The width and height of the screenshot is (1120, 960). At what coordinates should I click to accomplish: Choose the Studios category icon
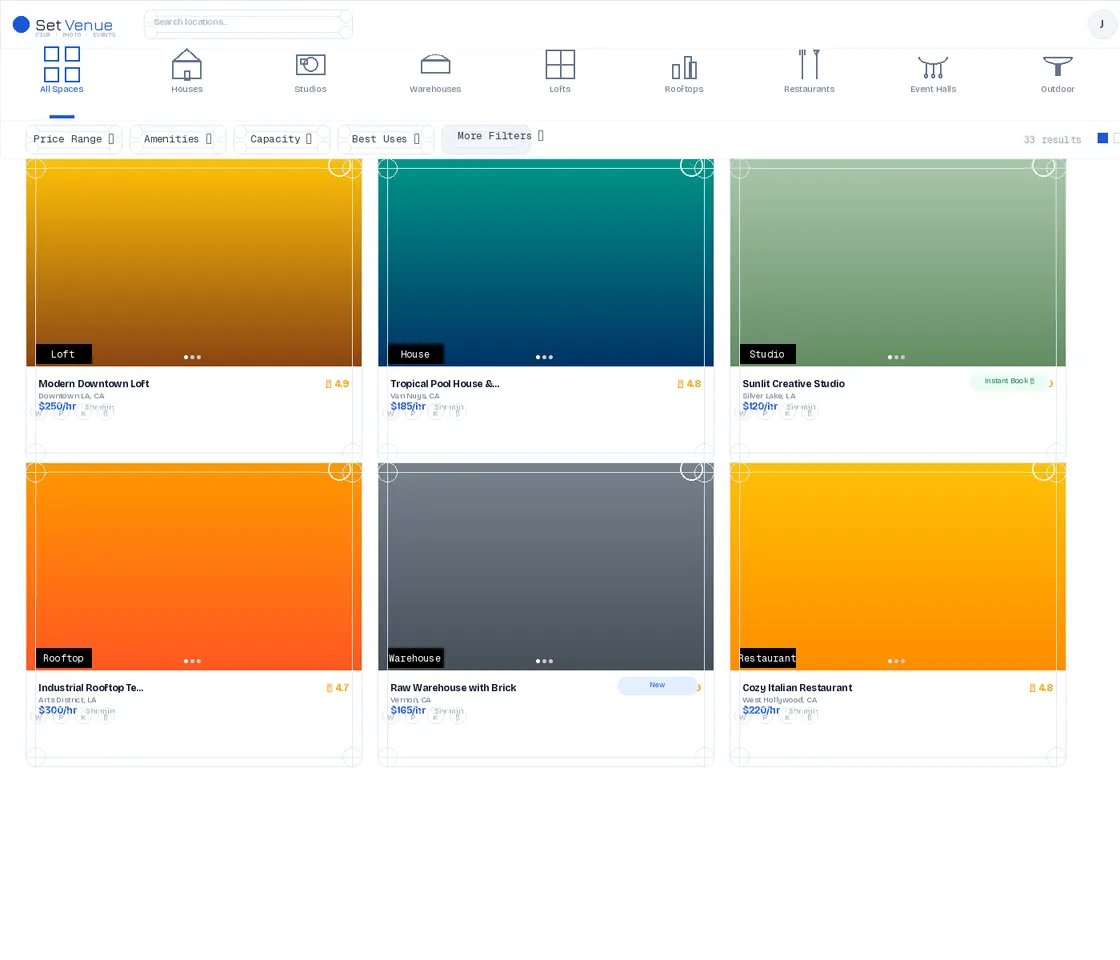point(311,64)
